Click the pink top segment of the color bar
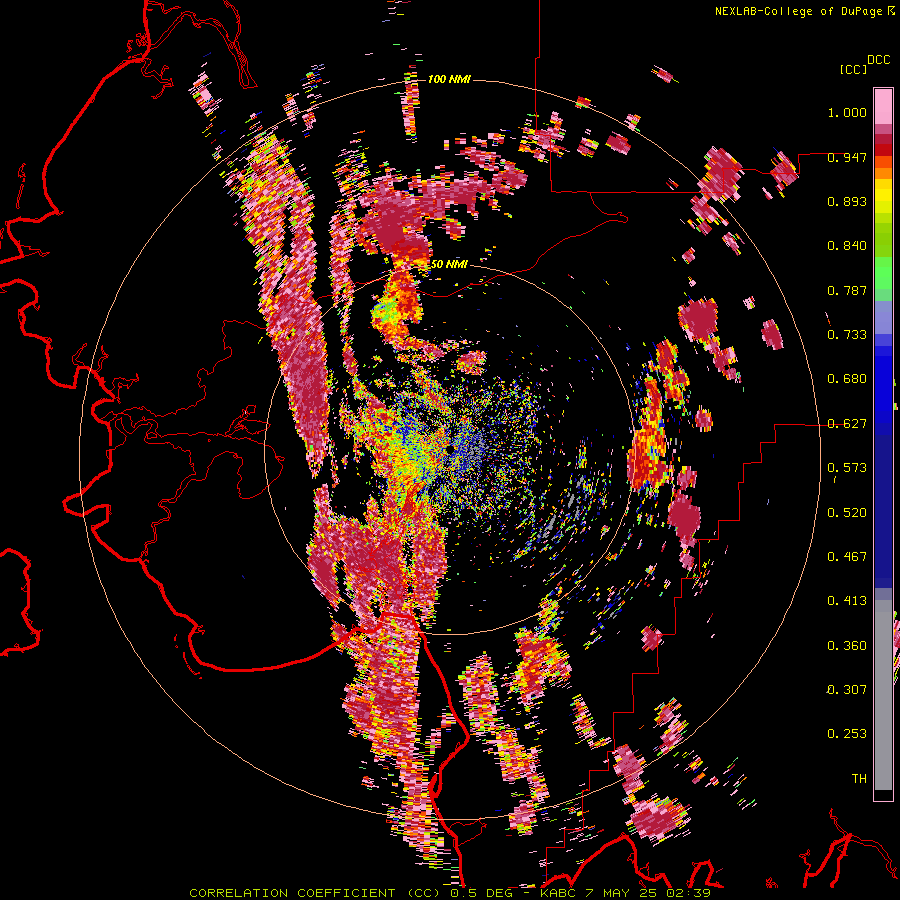 pos(883,106)
